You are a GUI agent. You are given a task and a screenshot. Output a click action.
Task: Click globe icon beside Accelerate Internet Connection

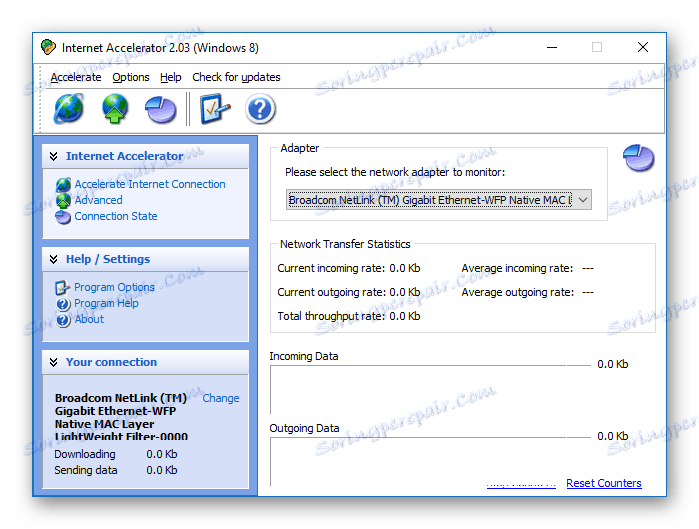click(x=63, y=184)
